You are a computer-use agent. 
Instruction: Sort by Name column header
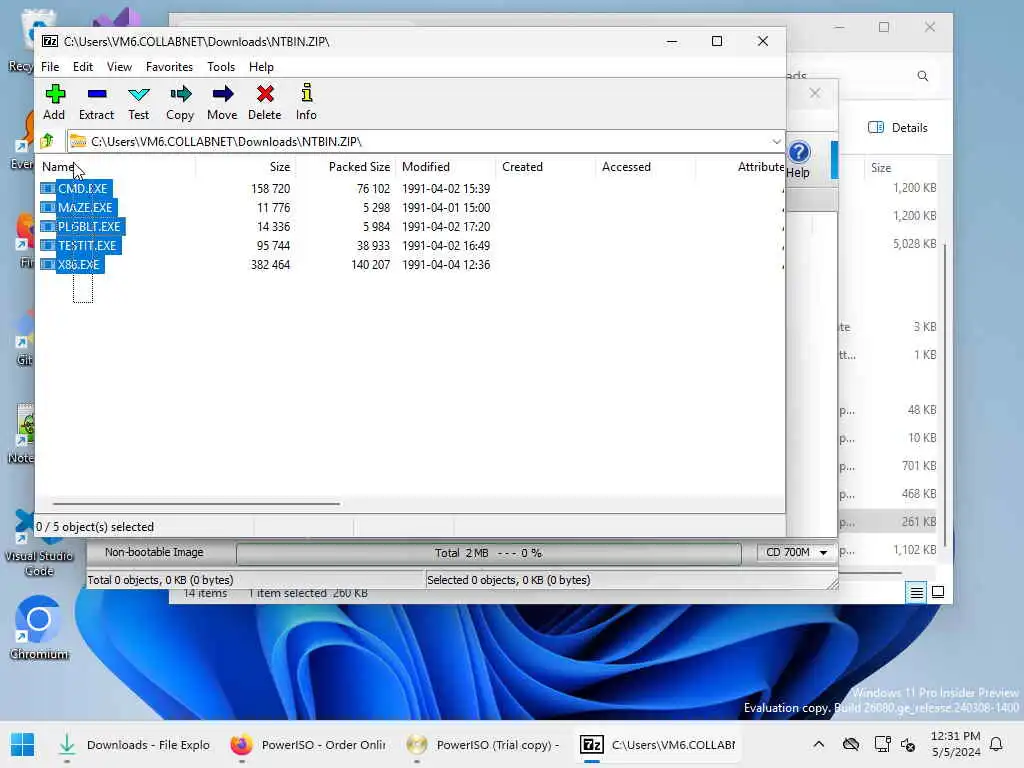point(116,167)
